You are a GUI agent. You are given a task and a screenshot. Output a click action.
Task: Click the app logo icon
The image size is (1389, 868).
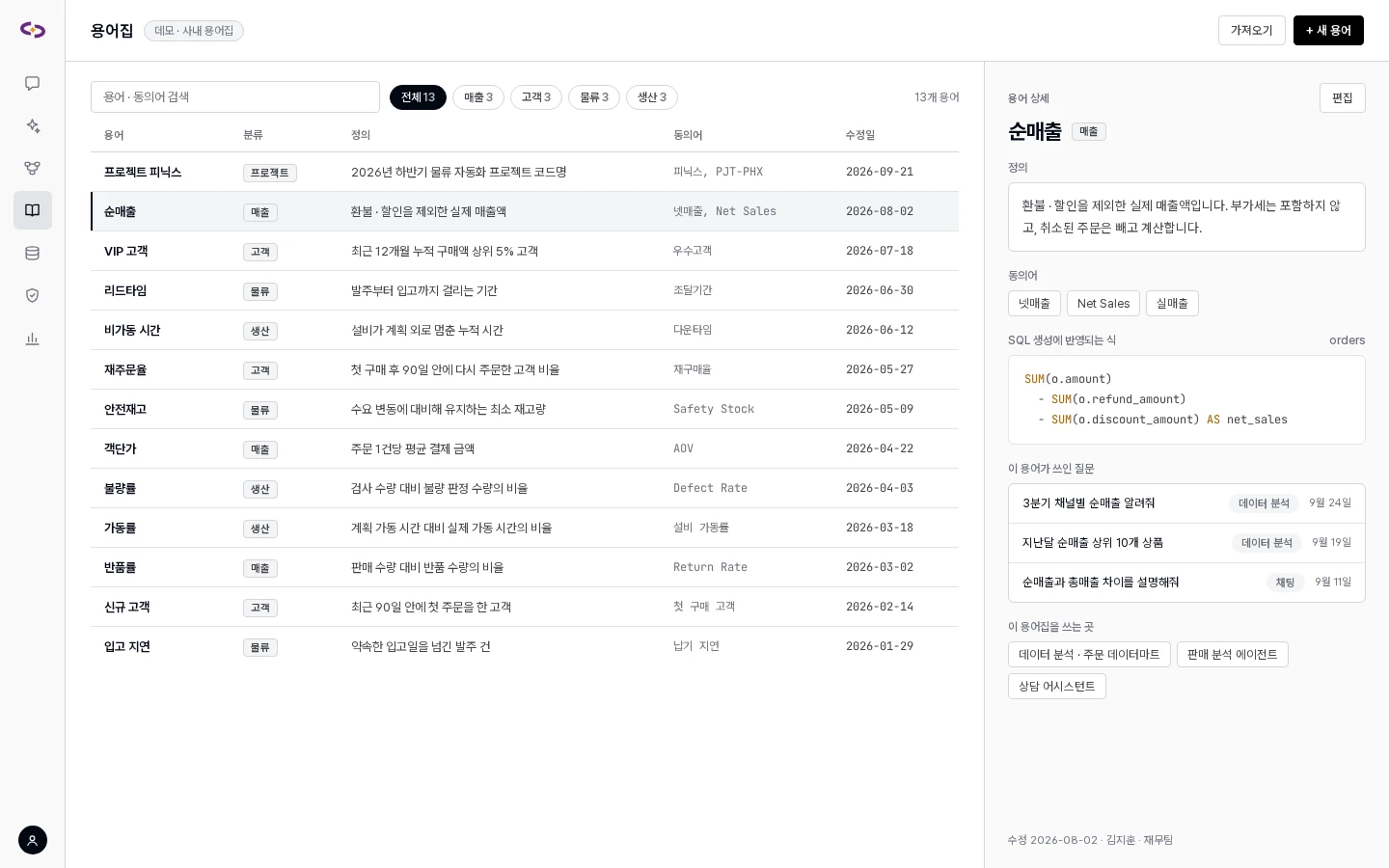(x=33, y=30)
